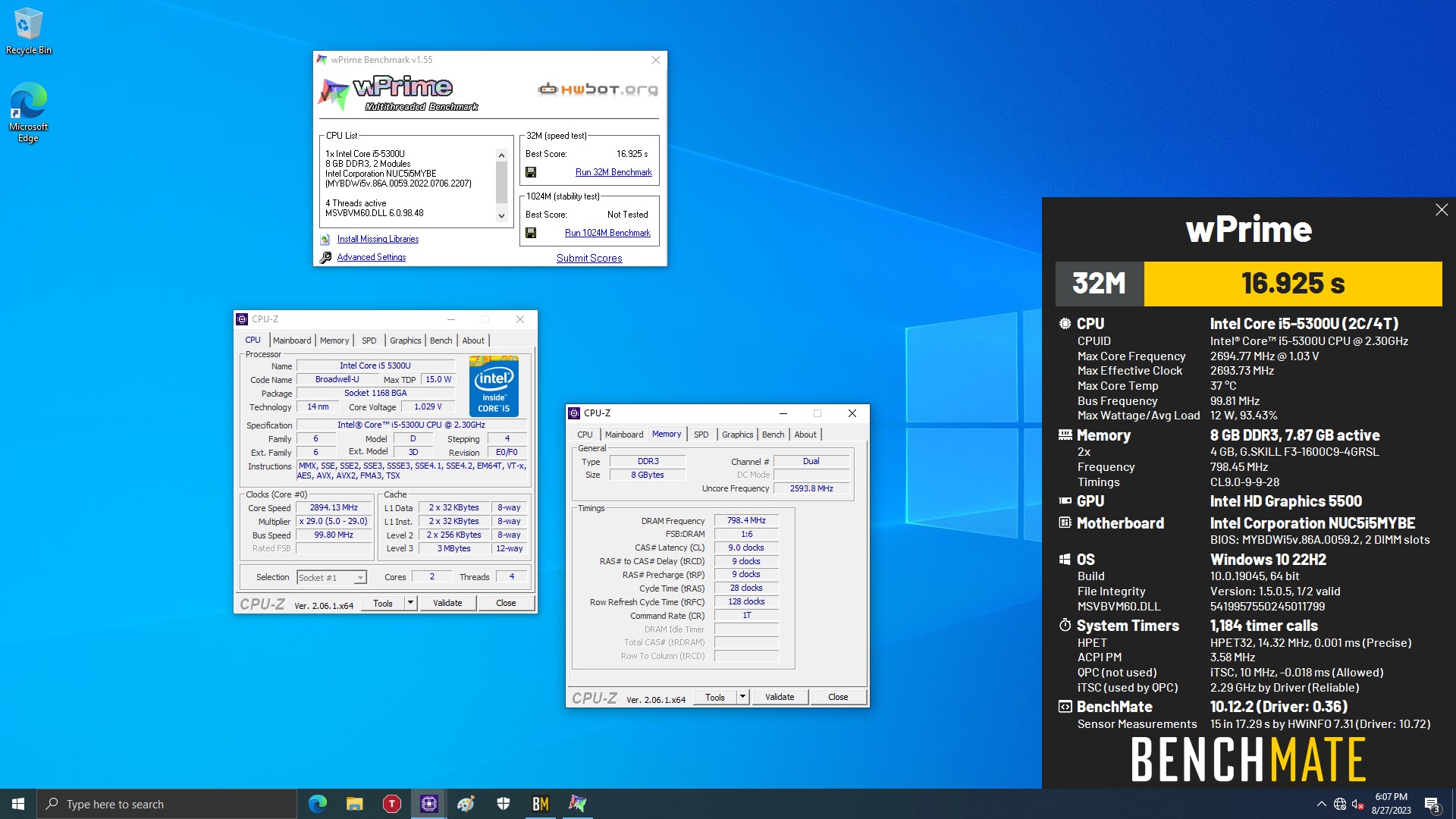Click the wPrime title bar app icon

click(x=322, y=60)
